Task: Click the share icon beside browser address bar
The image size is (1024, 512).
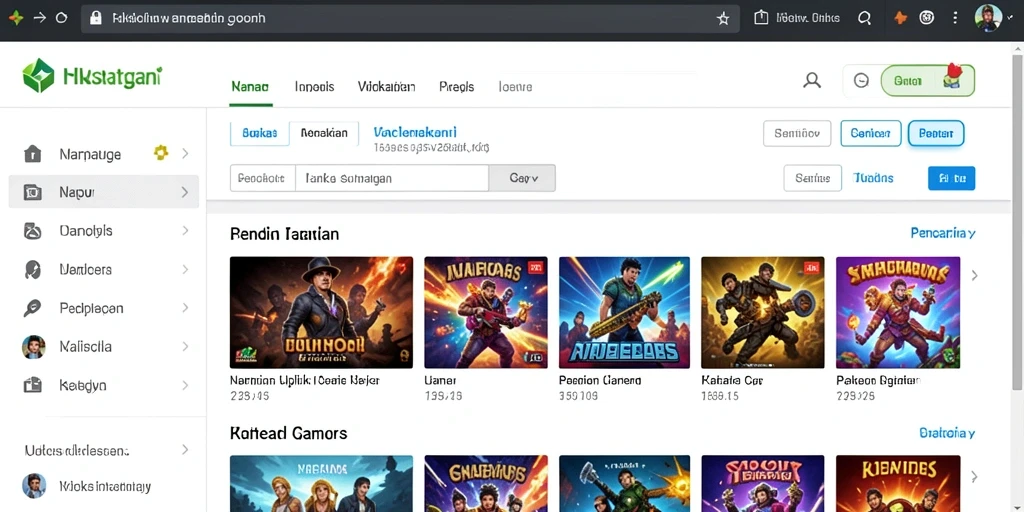Action: coord(761,18)
